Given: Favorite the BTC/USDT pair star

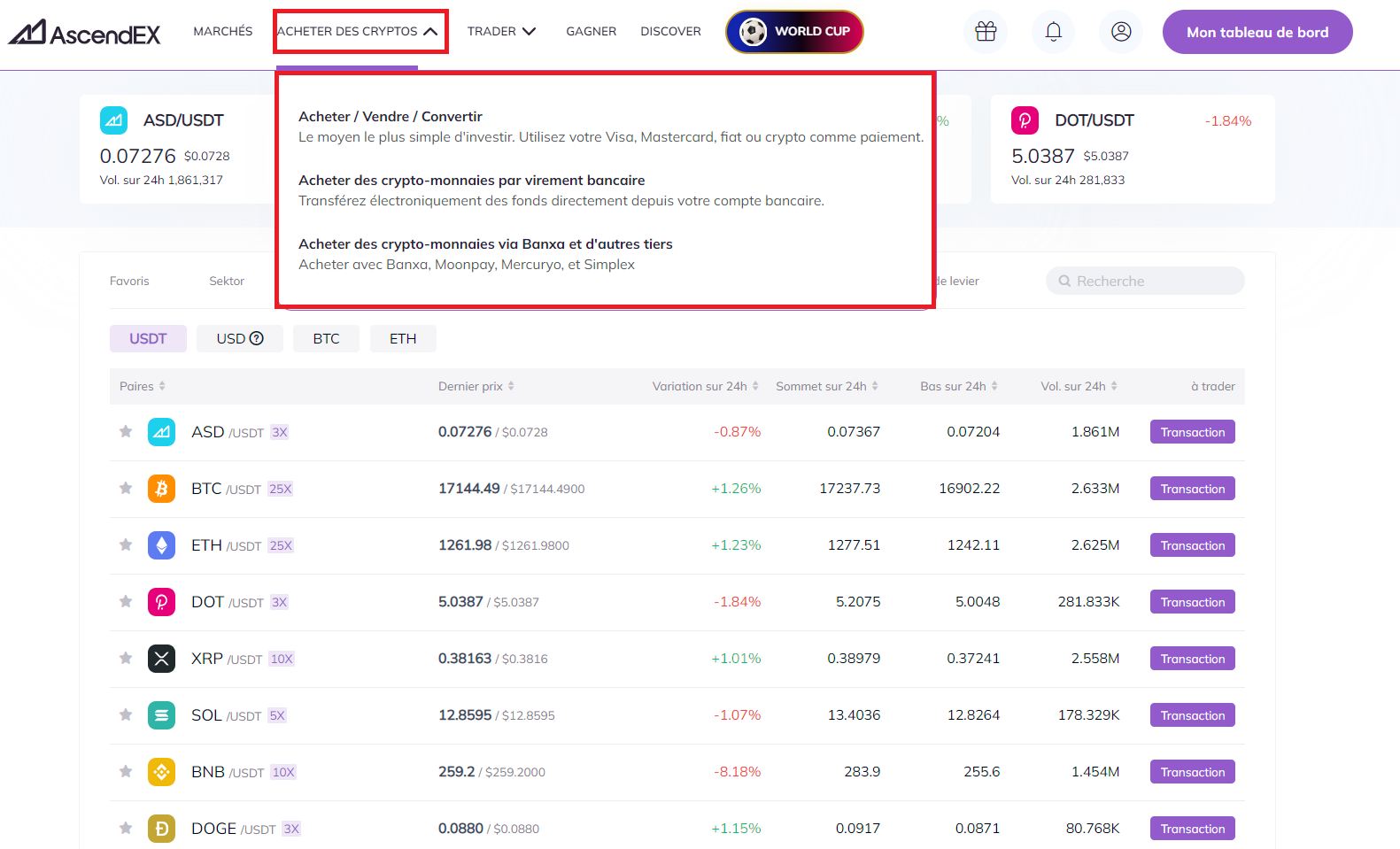Looking at the screenshot, I should coord(126,488).
